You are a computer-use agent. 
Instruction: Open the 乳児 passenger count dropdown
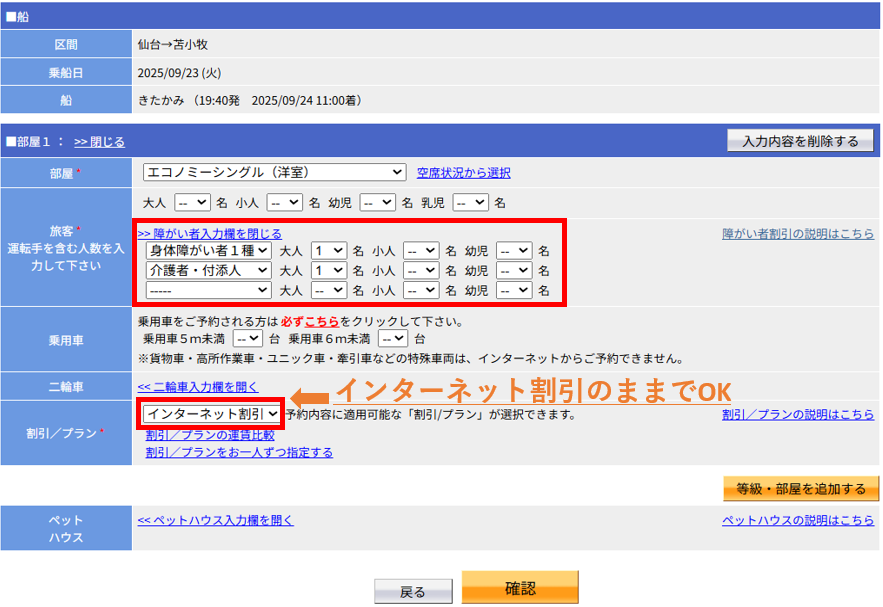(x=470, y=202)
